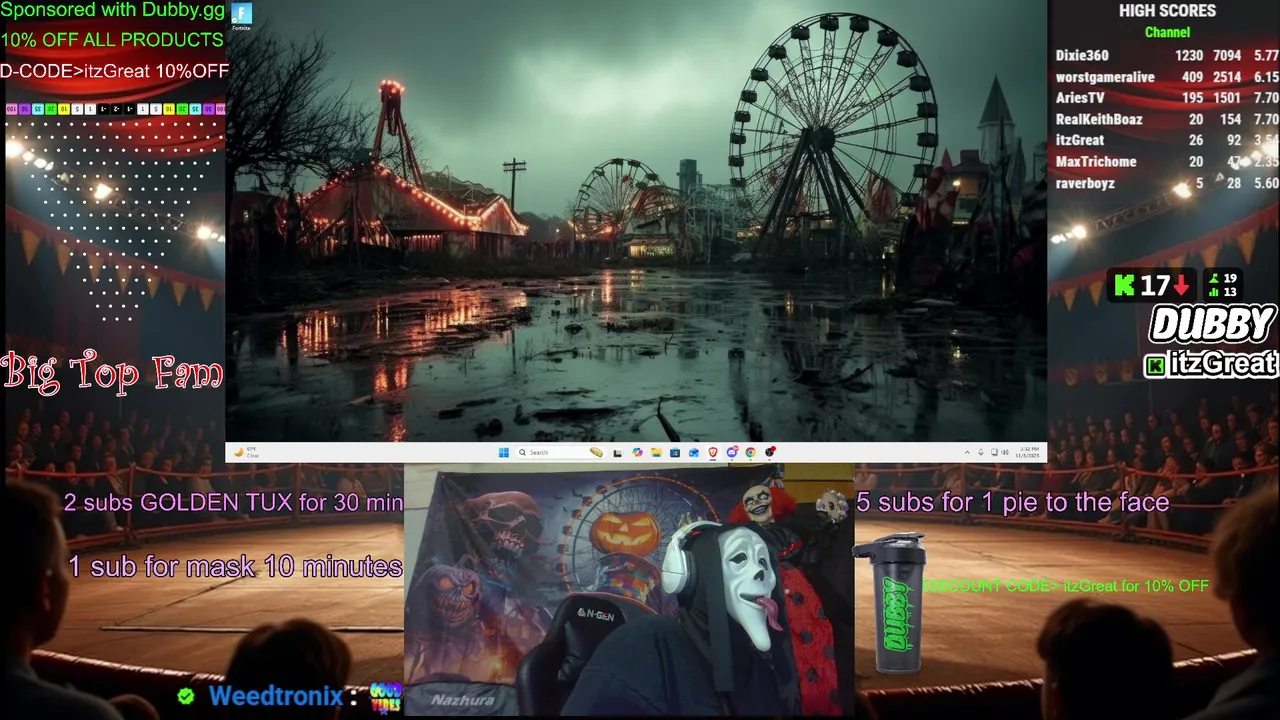1280x720 pixels.
Task: Click the Dubby shaker bottle image
Action: point(889,603)
